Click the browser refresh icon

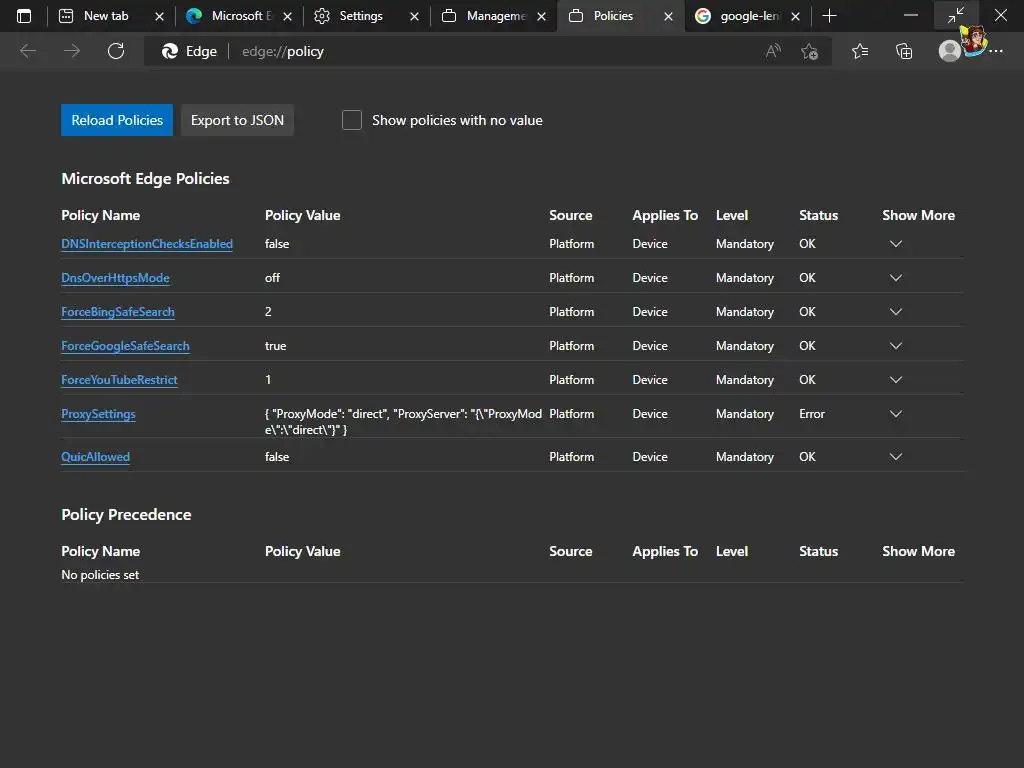point(116,51)
